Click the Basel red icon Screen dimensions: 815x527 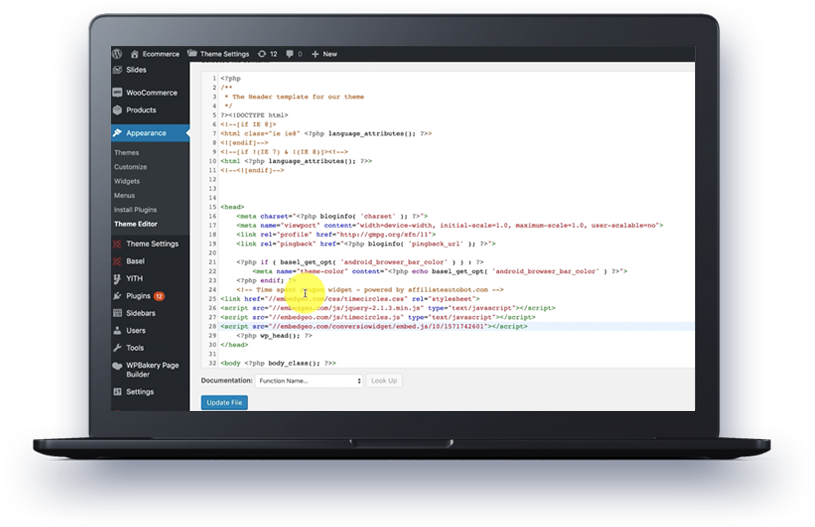click(x=117, y=261)
